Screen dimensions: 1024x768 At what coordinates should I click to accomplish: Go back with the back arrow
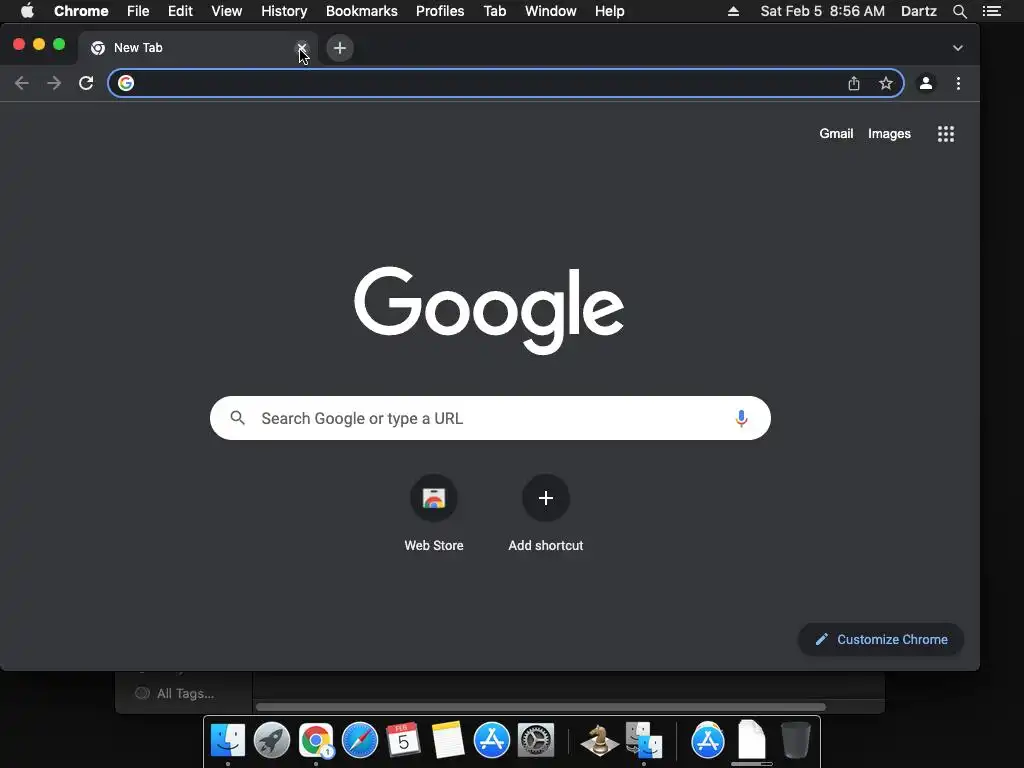tap(22, 83)
